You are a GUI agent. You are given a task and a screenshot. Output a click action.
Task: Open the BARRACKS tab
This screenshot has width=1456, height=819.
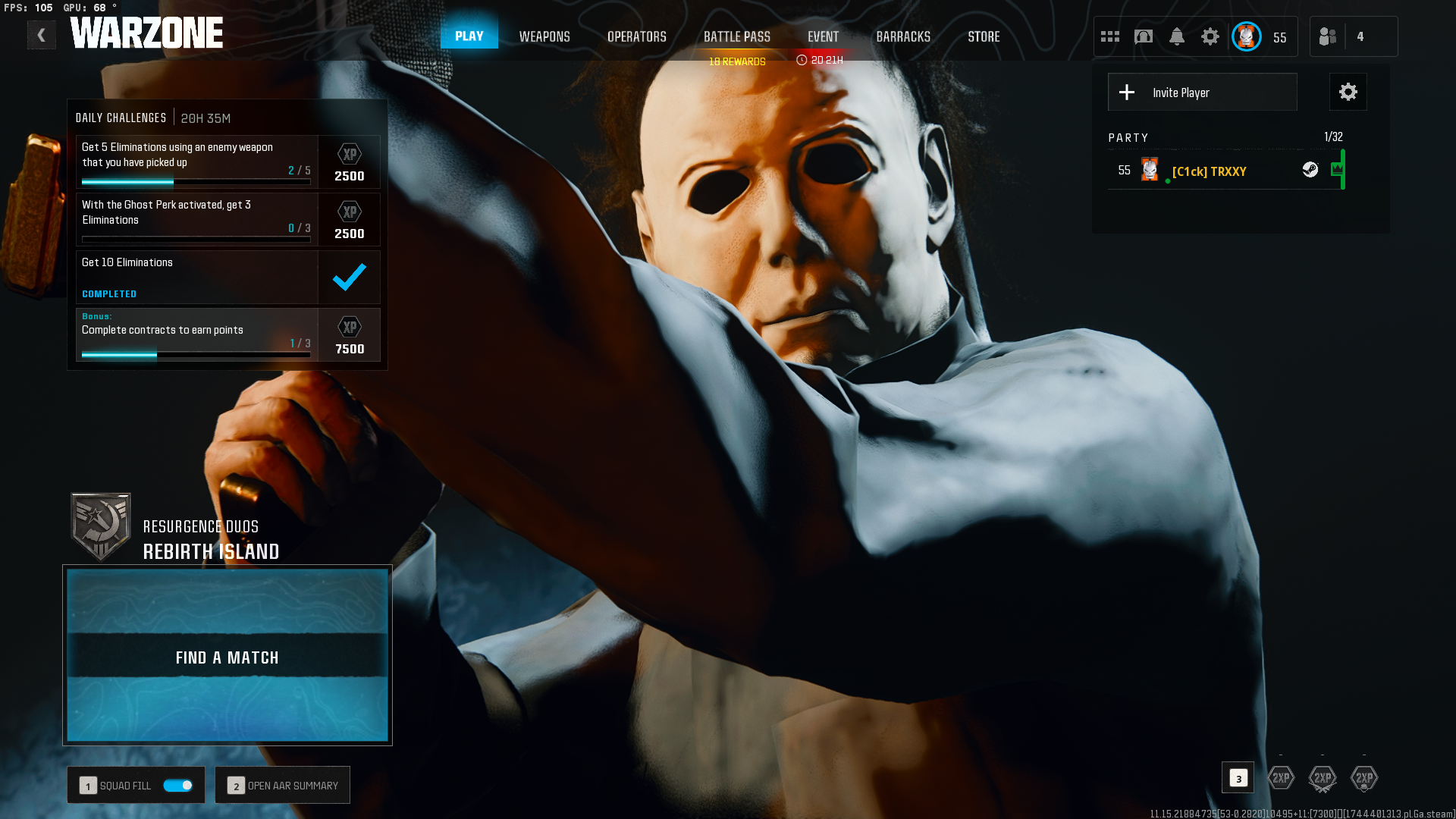click(x=903, y=36)
